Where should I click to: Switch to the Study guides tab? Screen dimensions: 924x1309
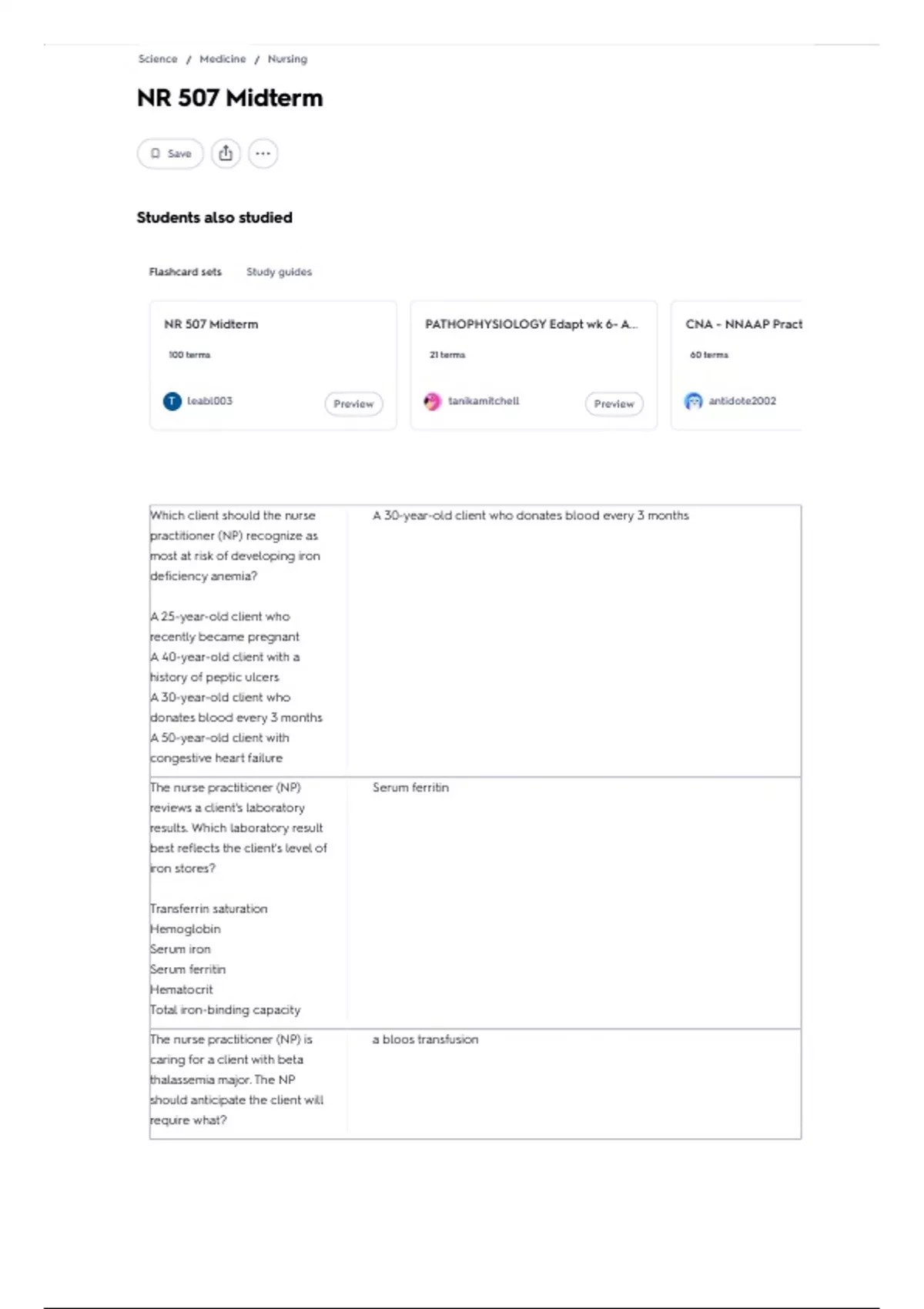pyautogui.click(x=279, y=272)
